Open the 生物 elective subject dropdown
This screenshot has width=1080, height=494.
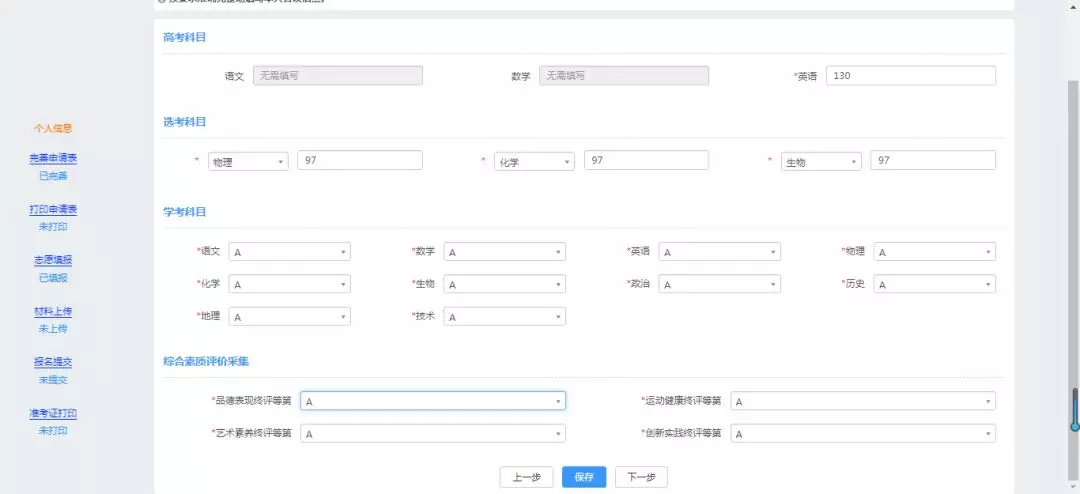tap(820, 162)
